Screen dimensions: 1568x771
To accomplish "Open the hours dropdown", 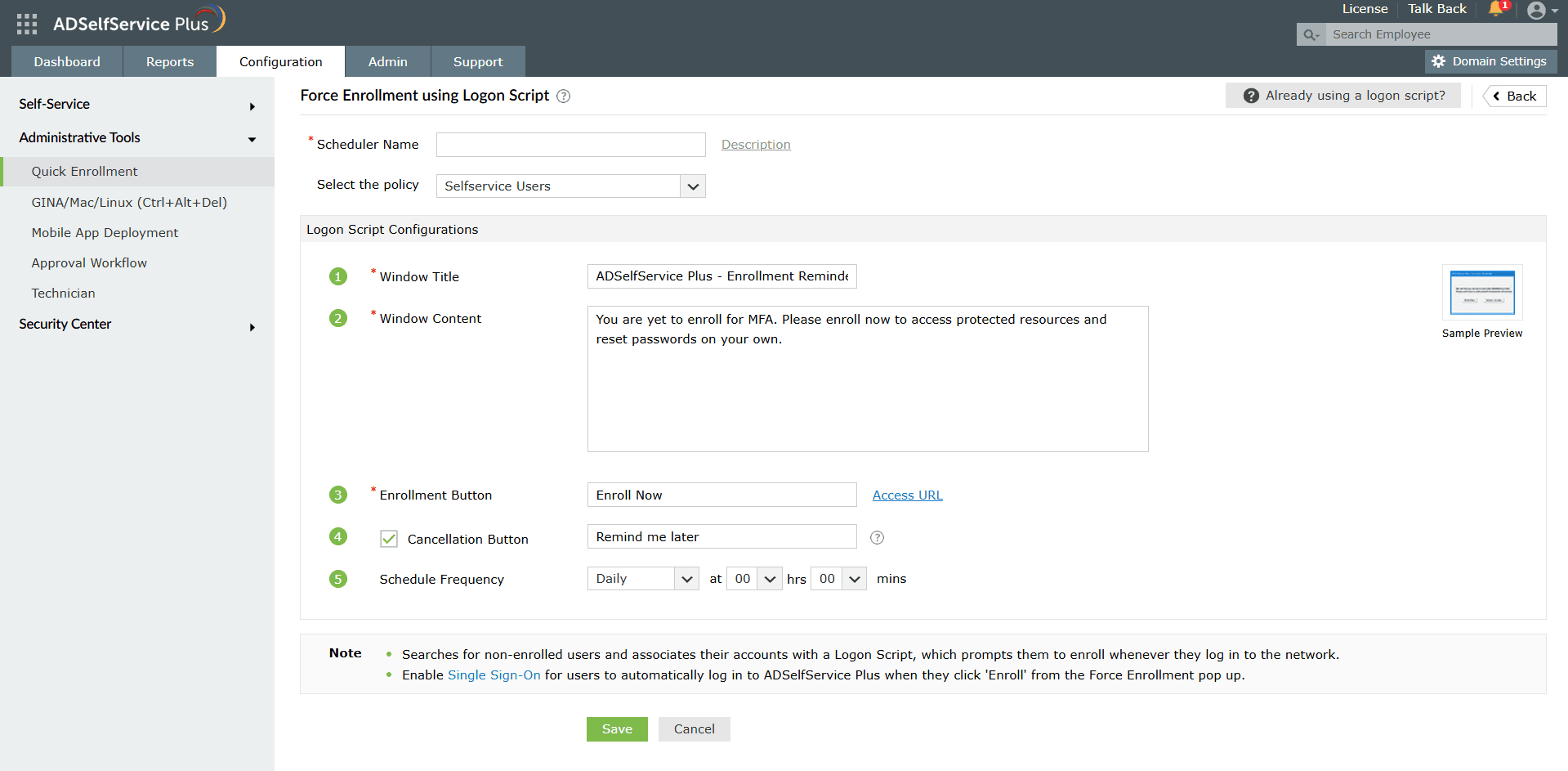I will [754, 579].
